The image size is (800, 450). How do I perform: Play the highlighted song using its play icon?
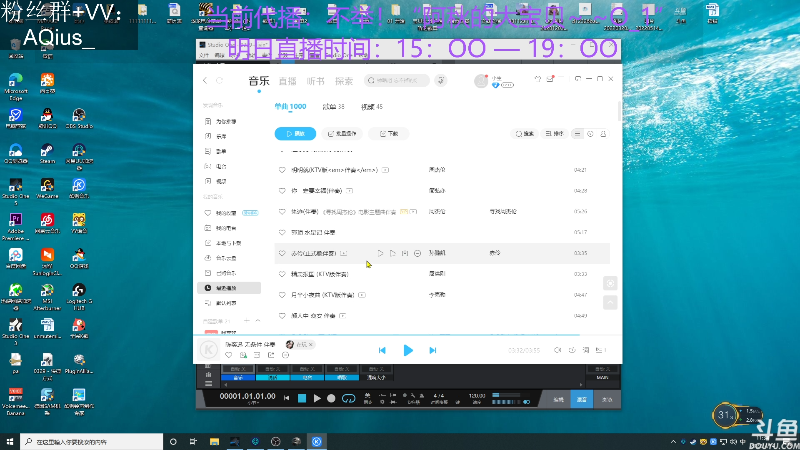tap(380, 253)
